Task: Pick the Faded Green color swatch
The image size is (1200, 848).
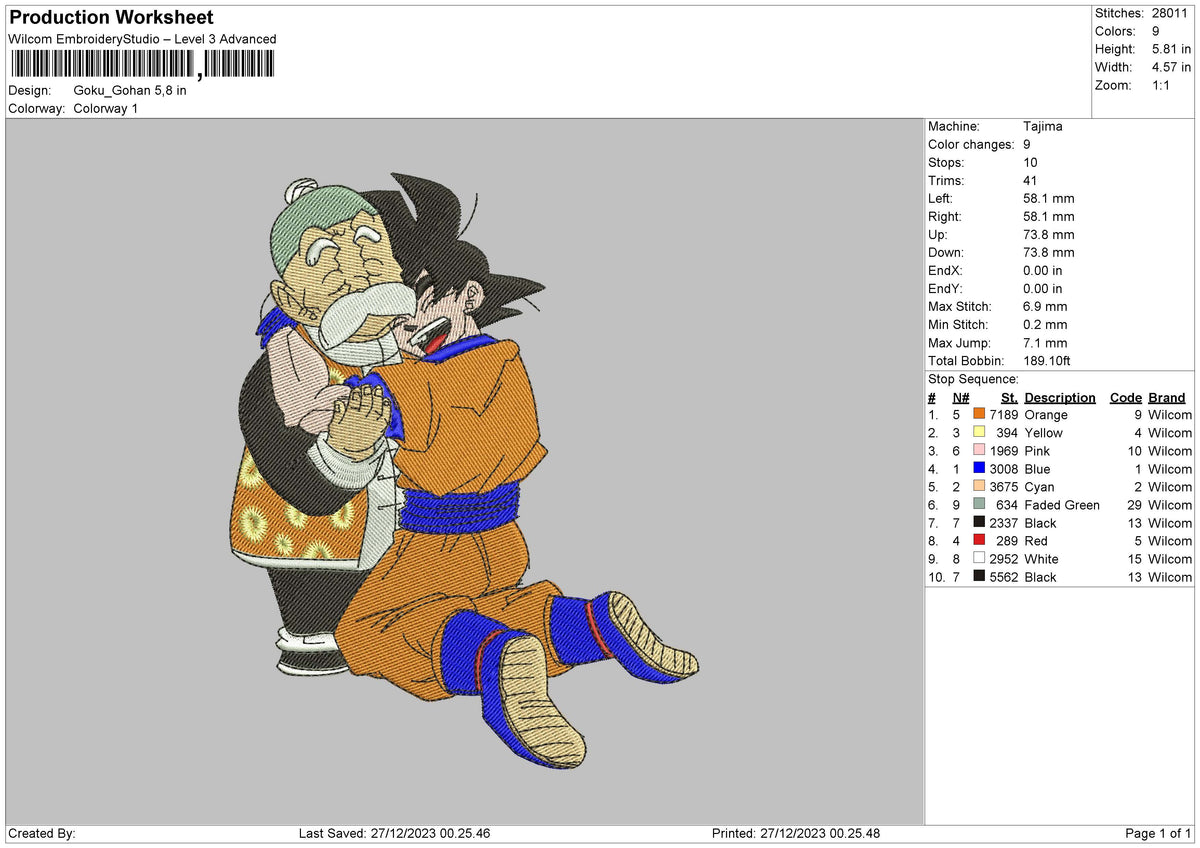Action: 979,504
